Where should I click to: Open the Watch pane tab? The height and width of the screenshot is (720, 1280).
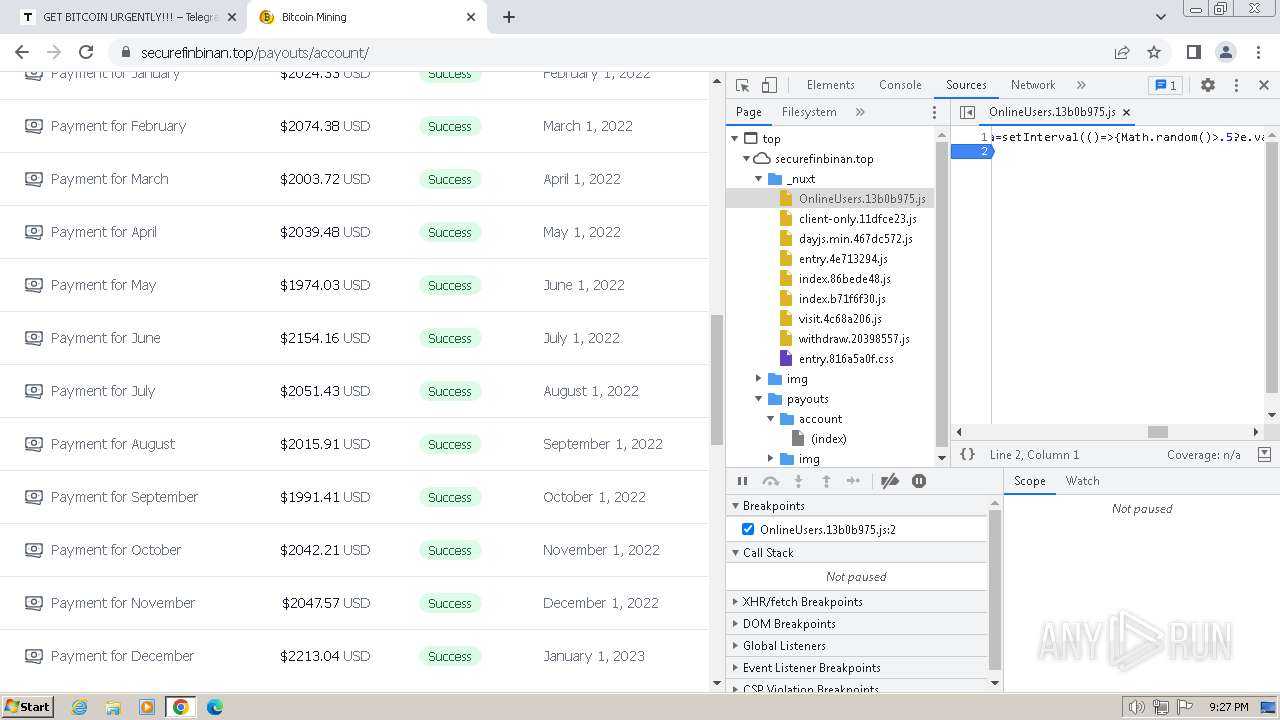[x=1082, y=481]
